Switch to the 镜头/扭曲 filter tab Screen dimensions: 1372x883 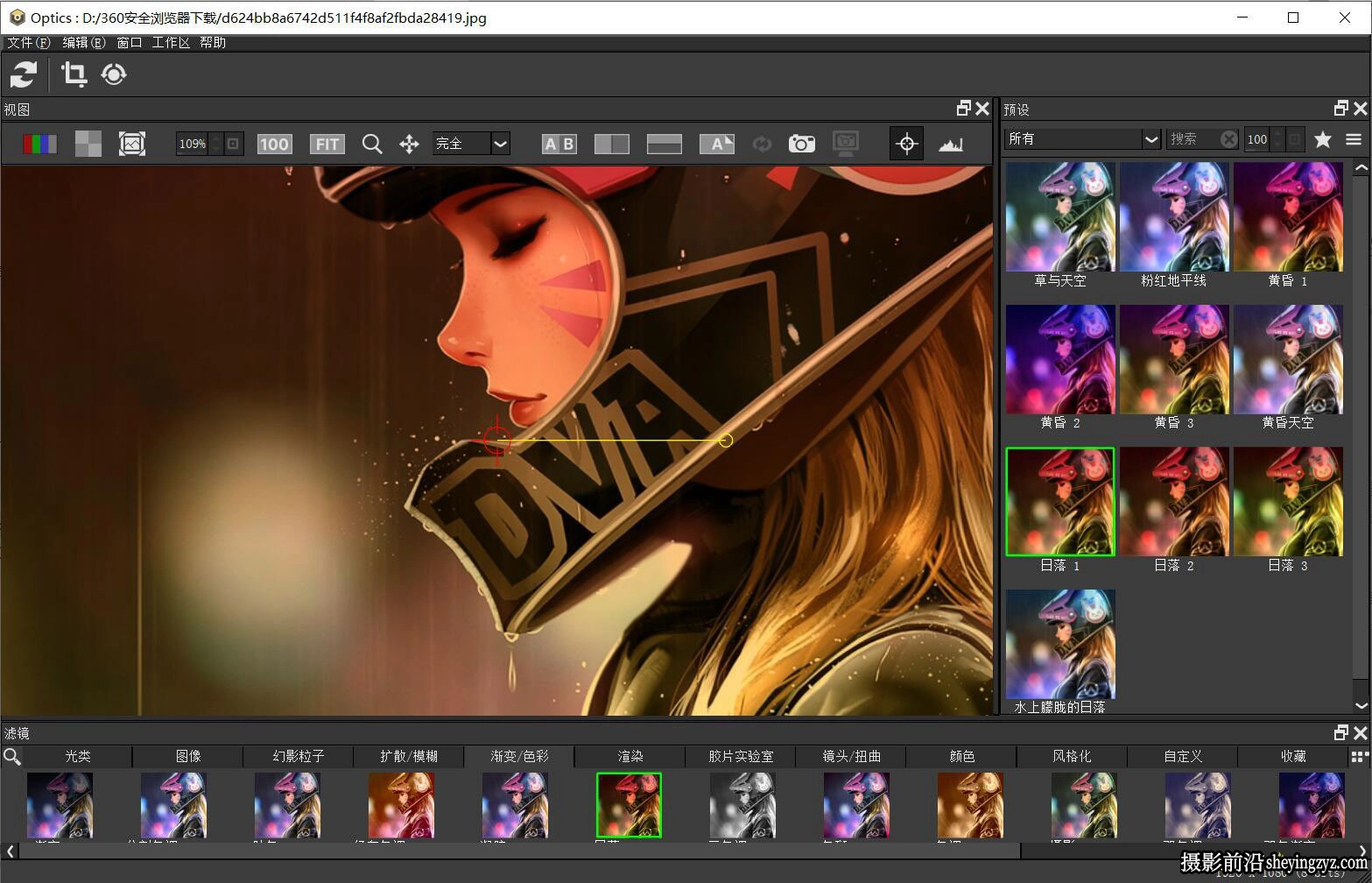coord(852,756)
